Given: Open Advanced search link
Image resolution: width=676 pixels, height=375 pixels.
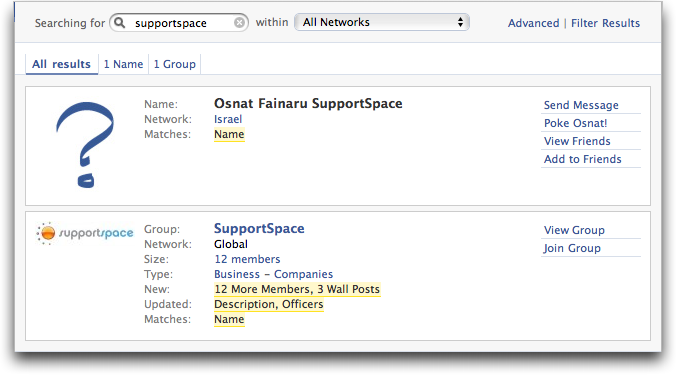Looking at the screenshot, I should click(533, 23).
